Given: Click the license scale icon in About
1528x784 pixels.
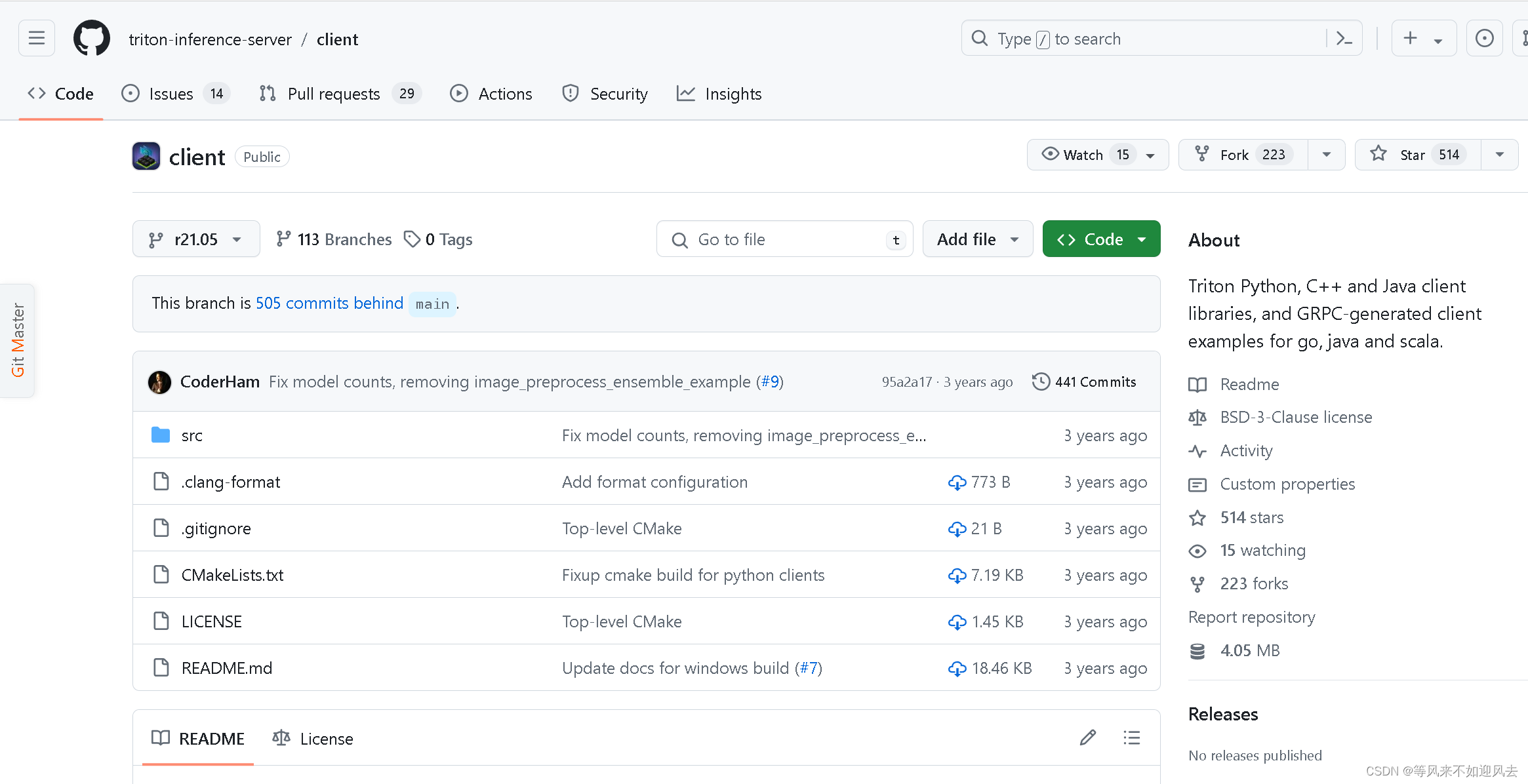Looking at the screenshot, I should pos(1197,418).
